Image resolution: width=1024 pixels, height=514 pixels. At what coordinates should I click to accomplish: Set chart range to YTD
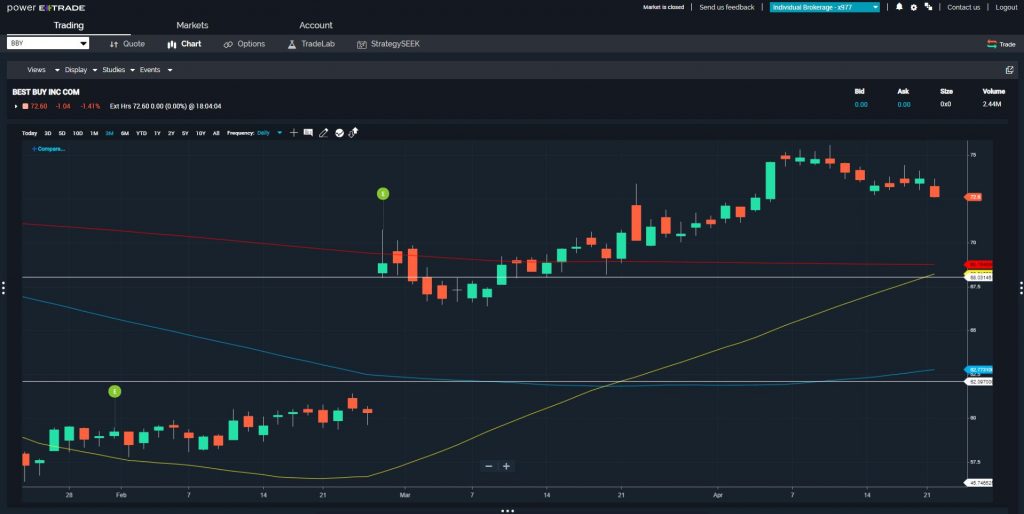[x=141, y=133]
